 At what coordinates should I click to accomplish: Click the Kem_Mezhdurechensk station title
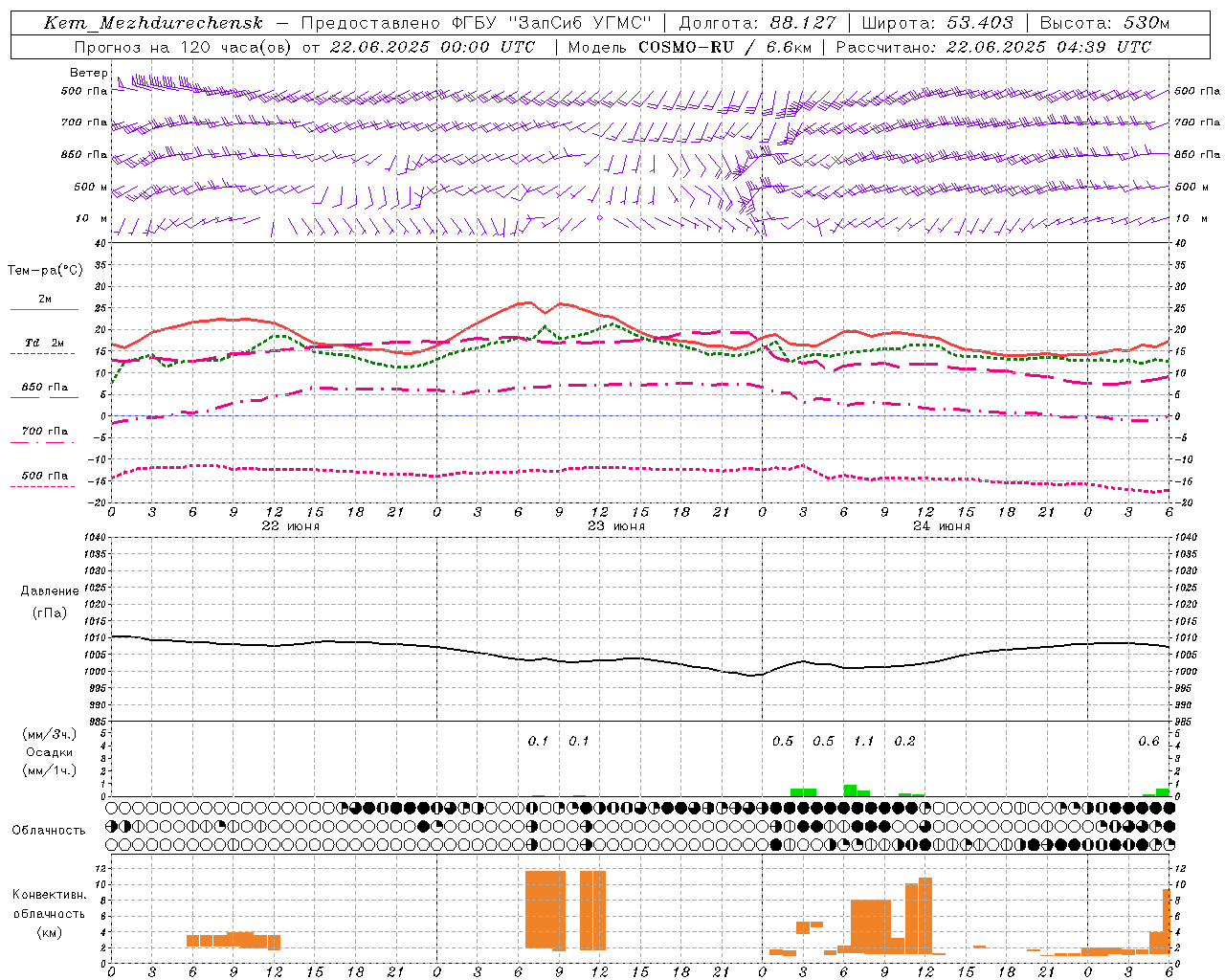pos(153,23)
